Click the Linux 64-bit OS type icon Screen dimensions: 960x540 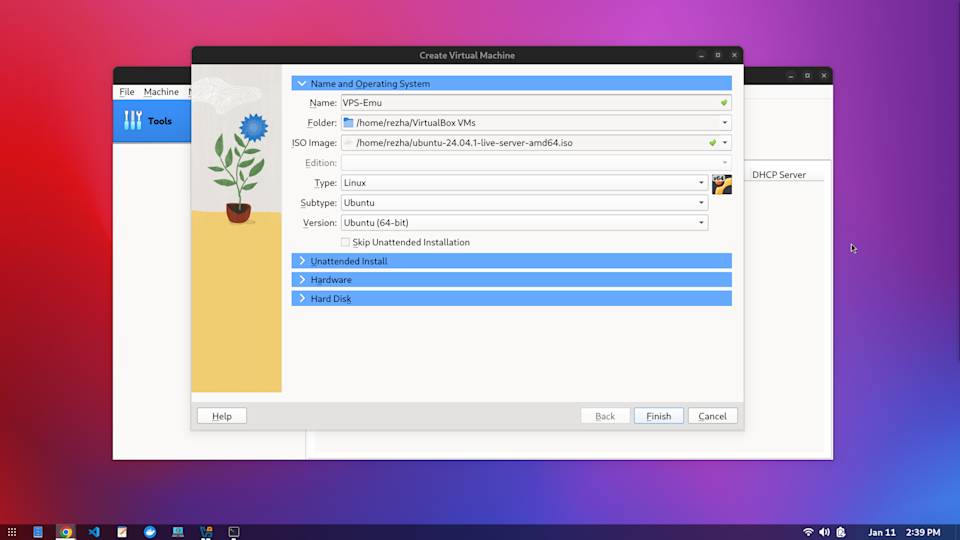(721, 184)
